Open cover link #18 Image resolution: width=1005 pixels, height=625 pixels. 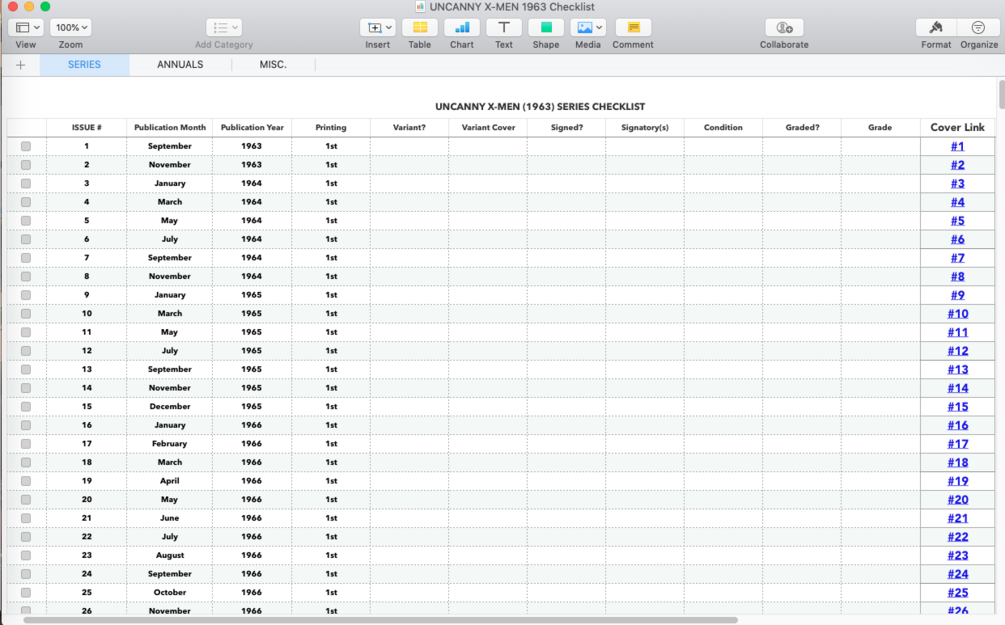coord(958,462)
